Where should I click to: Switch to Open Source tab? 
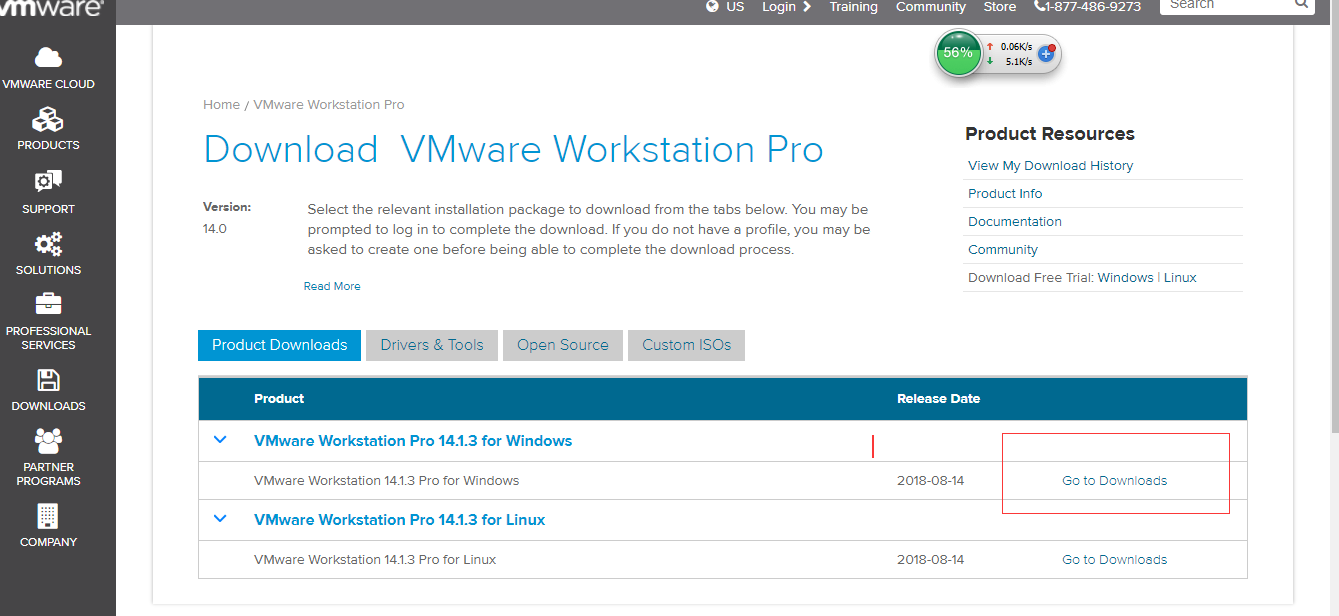point(563,345)
